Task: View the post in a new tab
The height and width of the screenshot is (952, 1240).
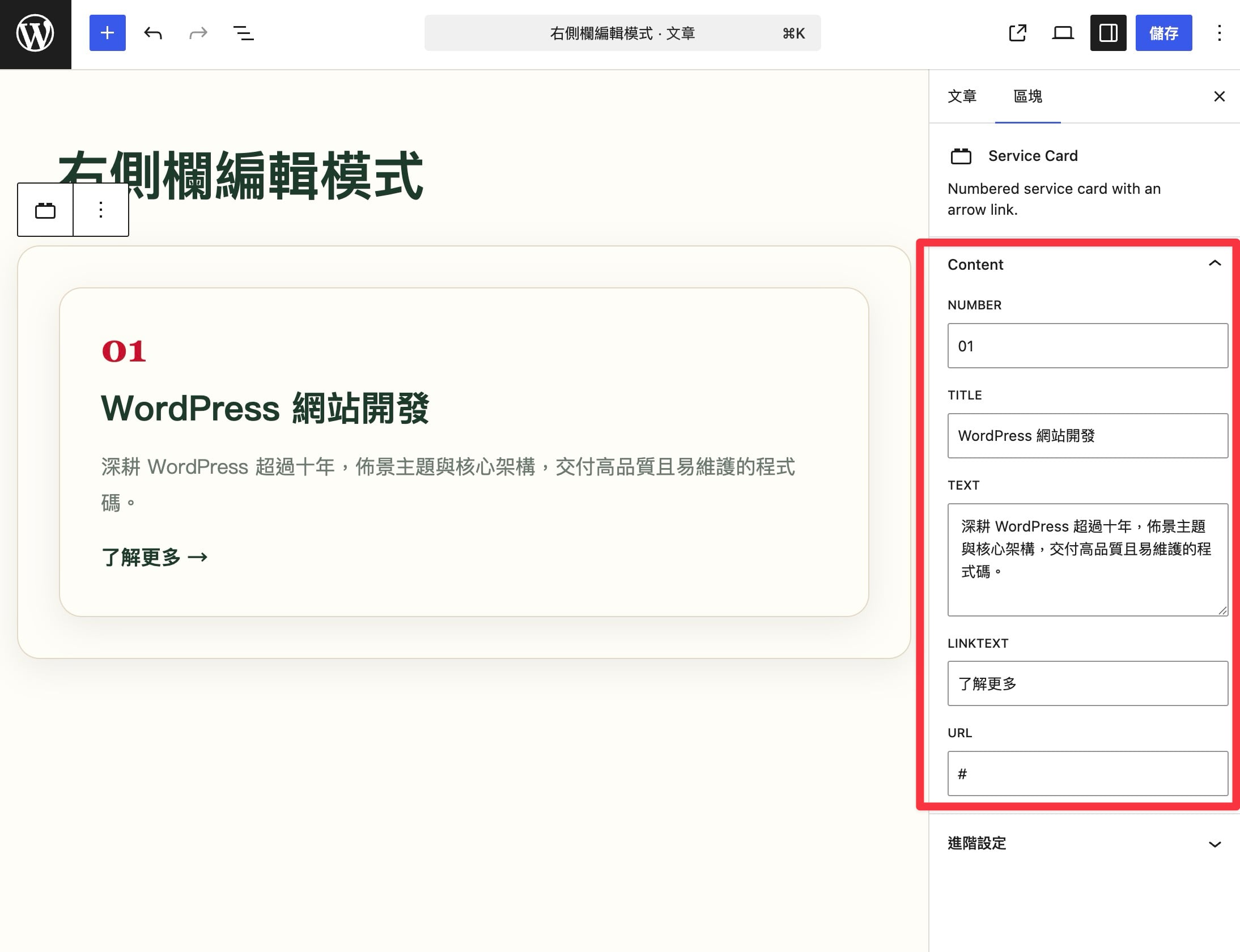Action: pos(1018,33)
